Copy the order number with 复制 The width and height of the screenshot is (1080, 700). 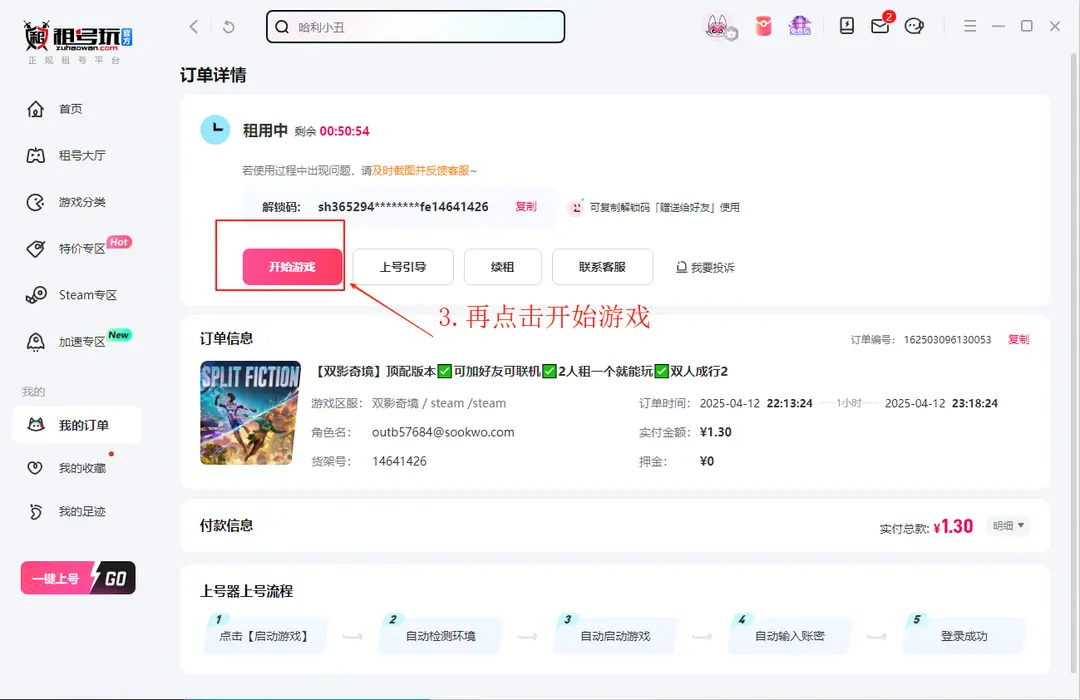1018,339
